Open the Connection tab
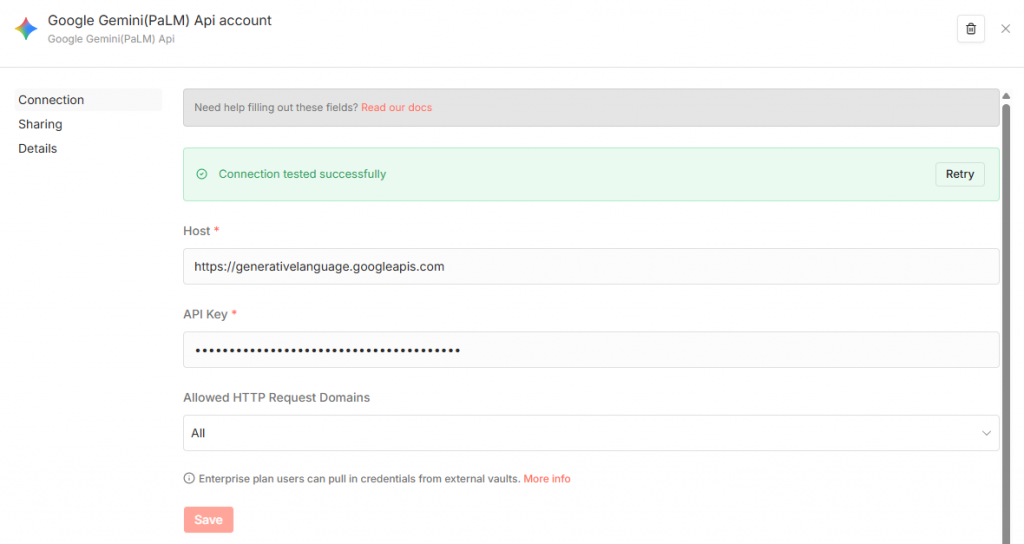 point(88,100)
